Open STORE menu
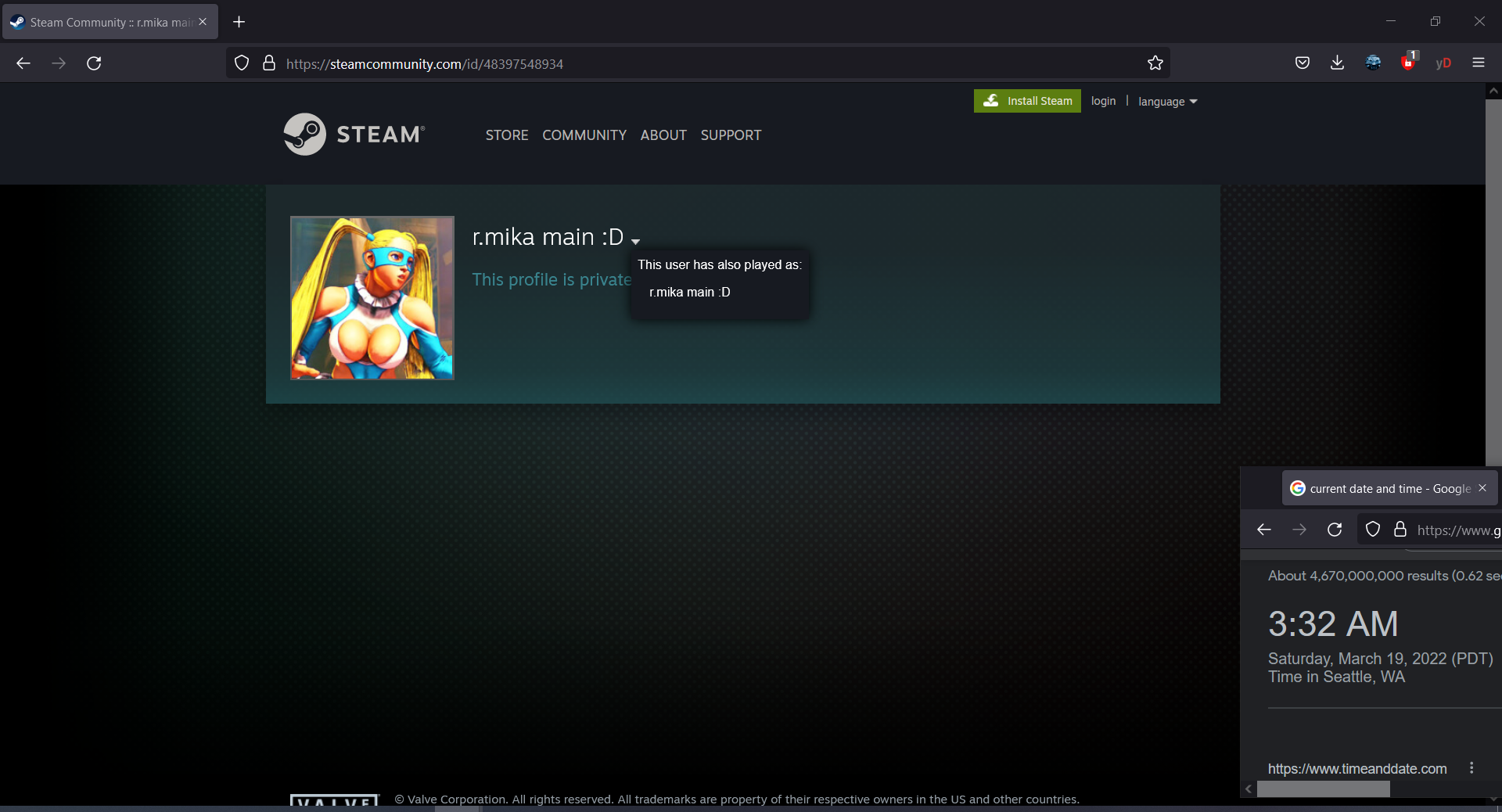1502x812 pixels. tap(507, 135)
